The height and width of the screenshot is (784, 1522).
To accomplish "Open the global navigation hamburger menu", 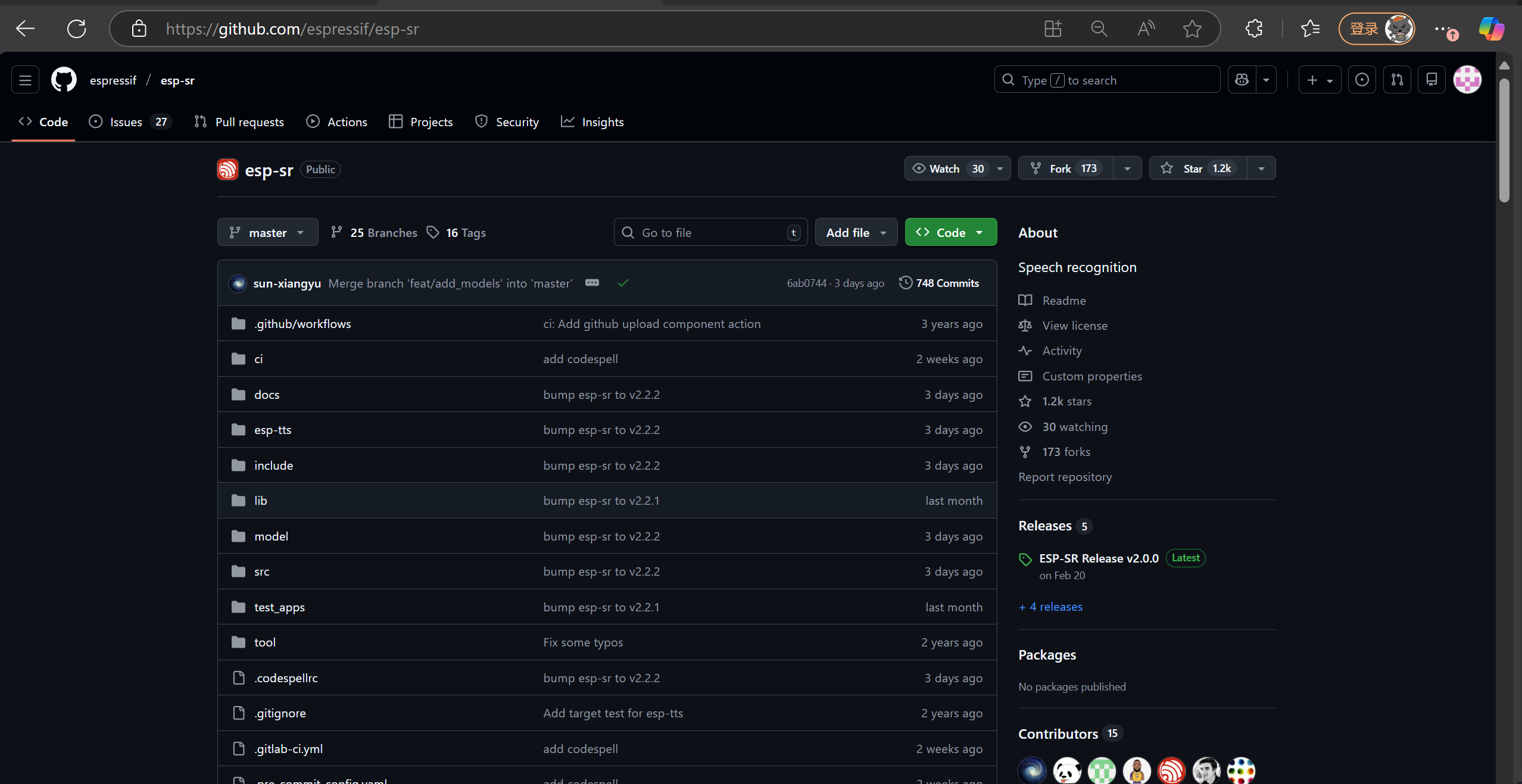I will [x=25, y=80].
